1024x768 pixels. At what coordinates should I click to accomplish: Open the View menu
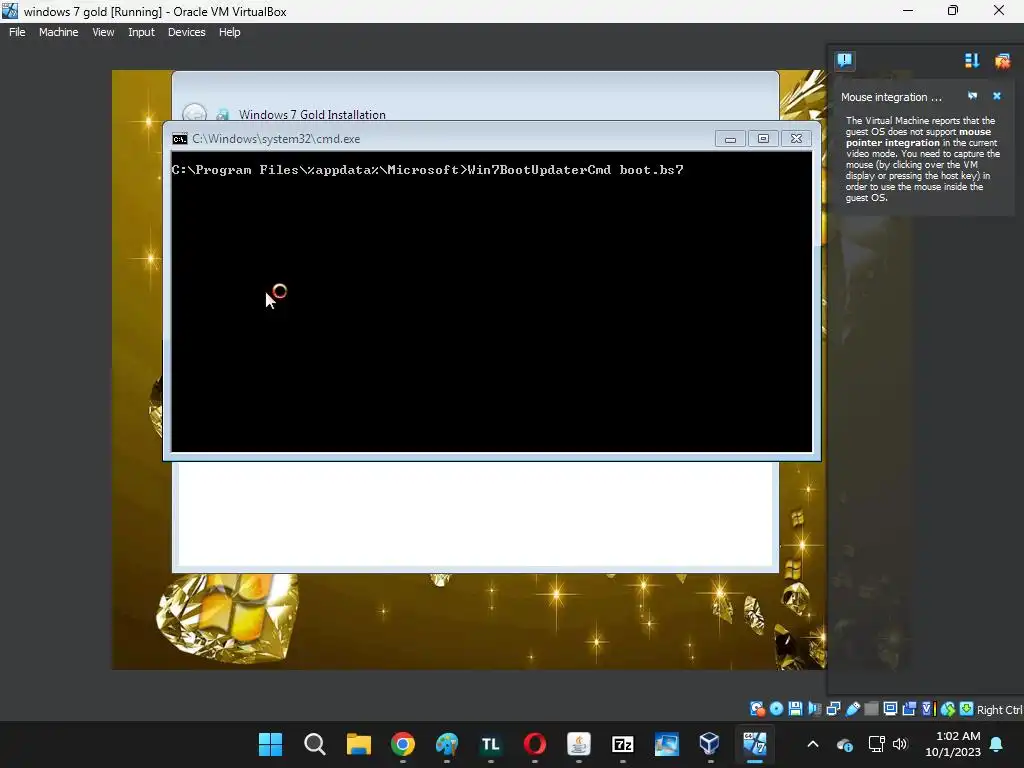[103, 32]
